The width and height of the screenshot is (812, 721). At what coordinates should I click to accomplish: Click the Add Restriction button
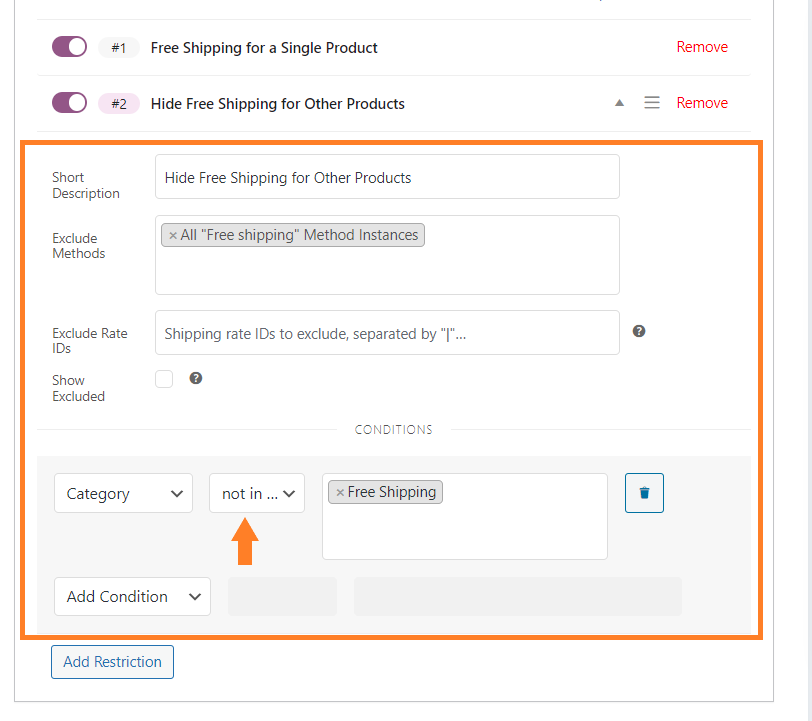click(x=112, y=662)
